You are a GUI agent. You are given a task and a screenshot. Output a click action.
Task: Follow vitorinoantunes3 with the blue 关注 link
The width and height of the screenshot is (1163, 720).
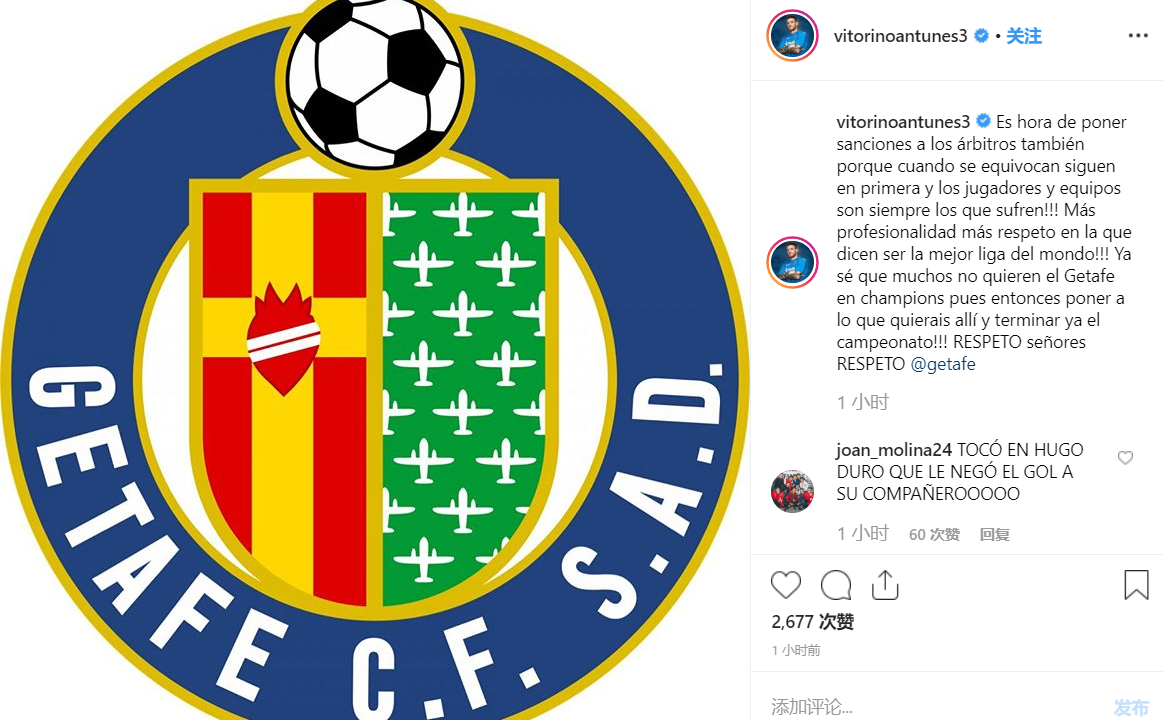point(1024,36)
